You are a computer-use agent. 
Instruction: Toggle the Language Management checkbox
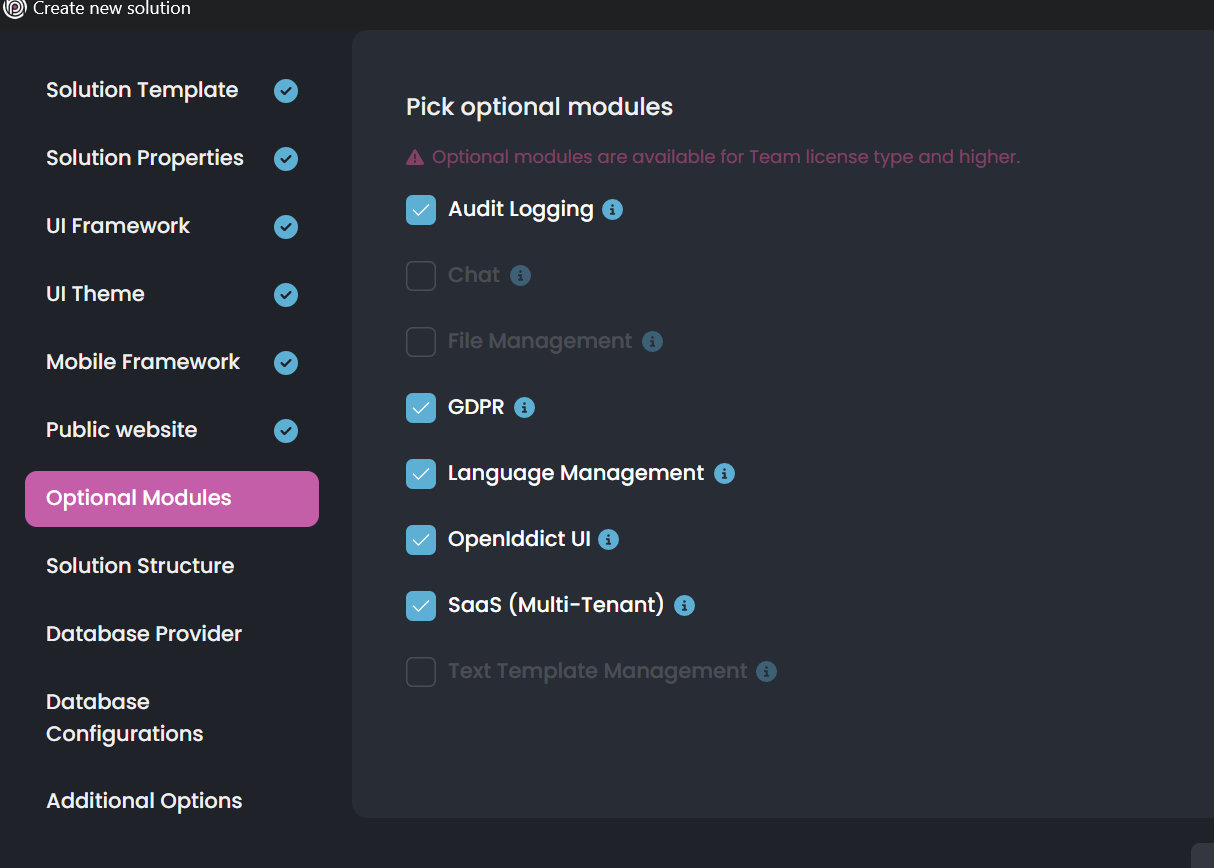coord(421,474)
